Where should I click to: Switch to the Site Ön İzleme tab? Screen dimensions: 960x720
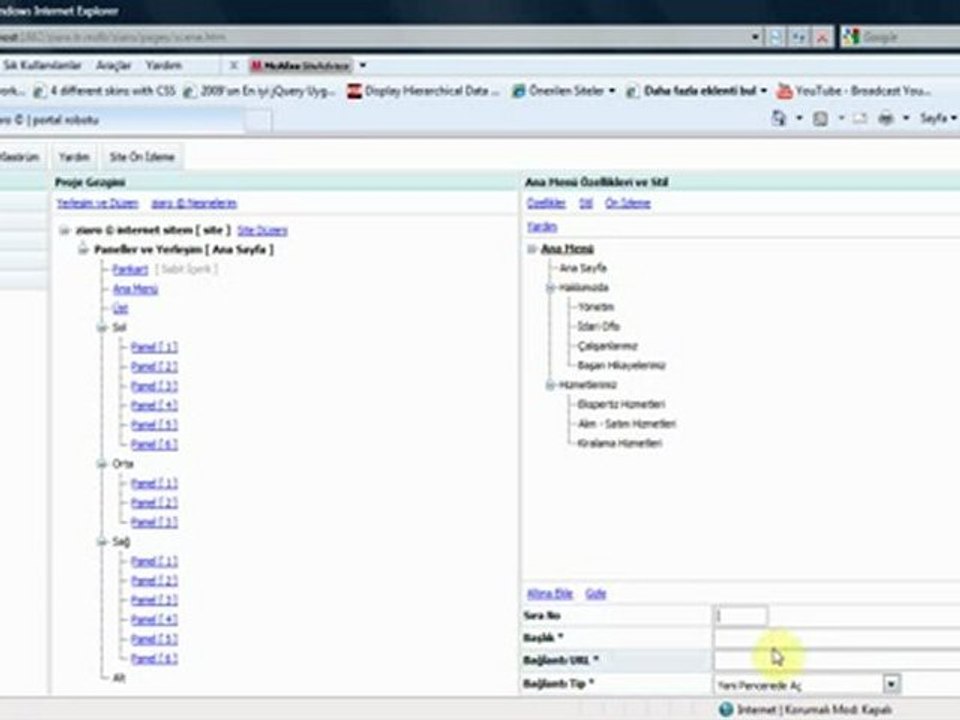[x=142, y=157]
